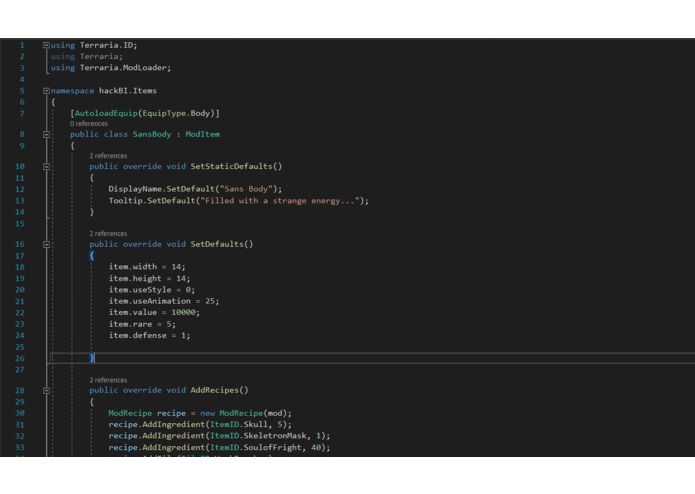Click the 'hackBI.Items' namespace name
Viewport: 695px width, 494px height.
tap(128, 91)
